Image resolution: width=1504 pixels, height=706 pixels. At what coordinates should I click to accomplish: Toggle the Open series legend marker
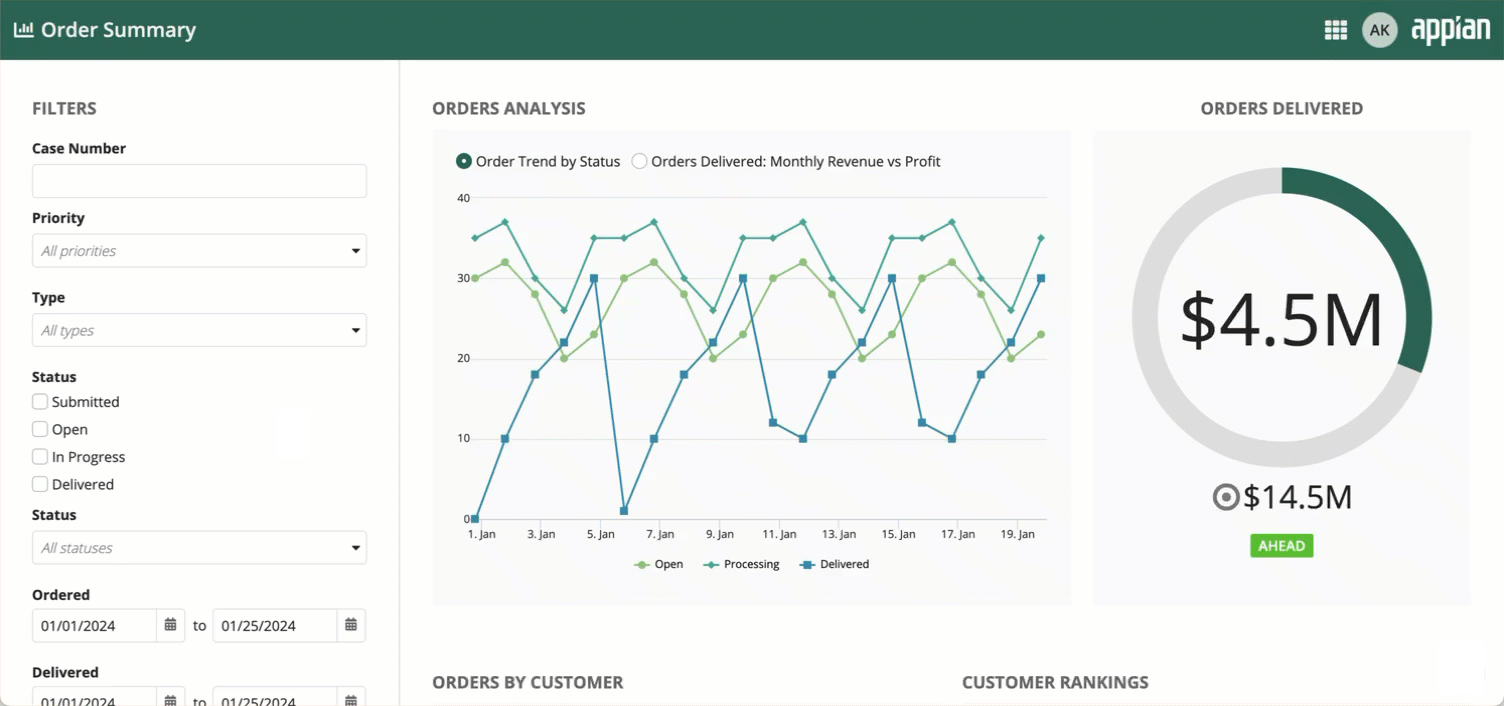642,565
